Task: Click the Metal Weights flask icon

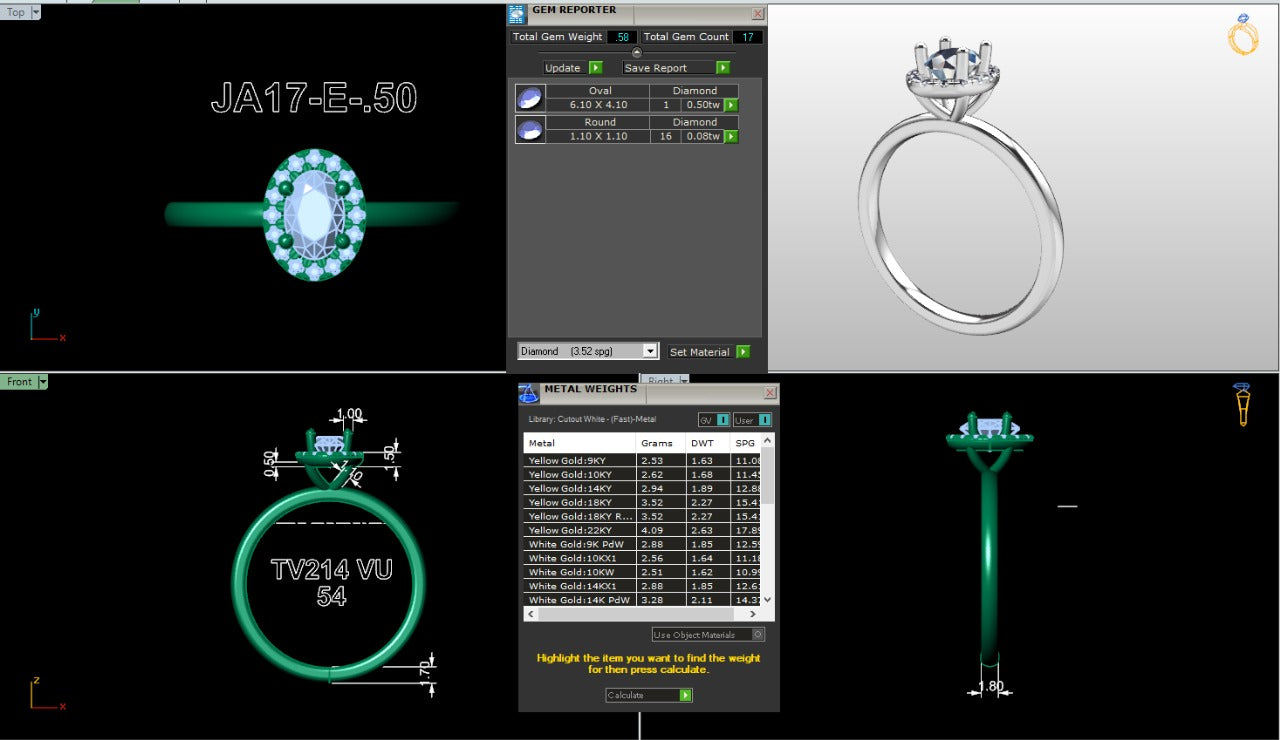Action: (x=529, y=393)
